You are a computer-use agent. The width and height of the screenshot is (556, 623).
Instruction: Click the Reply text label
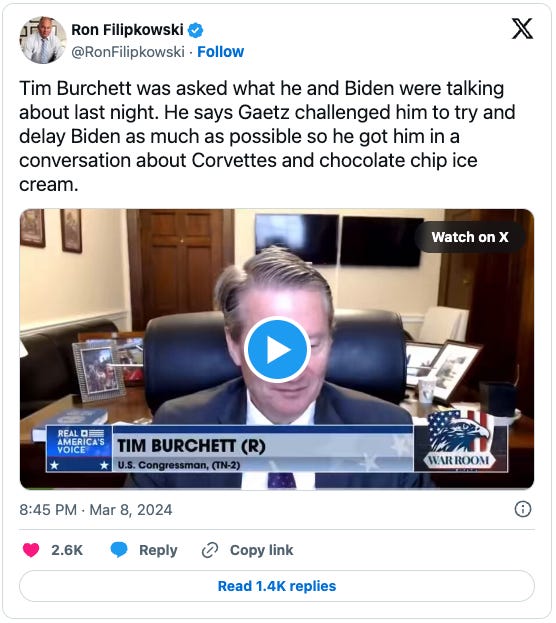(158, 550)
